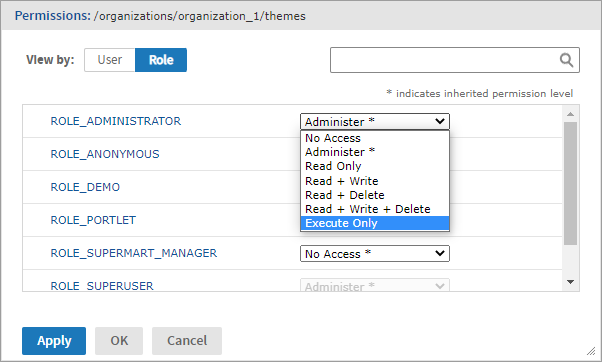Switch view to User

(110, 60)
